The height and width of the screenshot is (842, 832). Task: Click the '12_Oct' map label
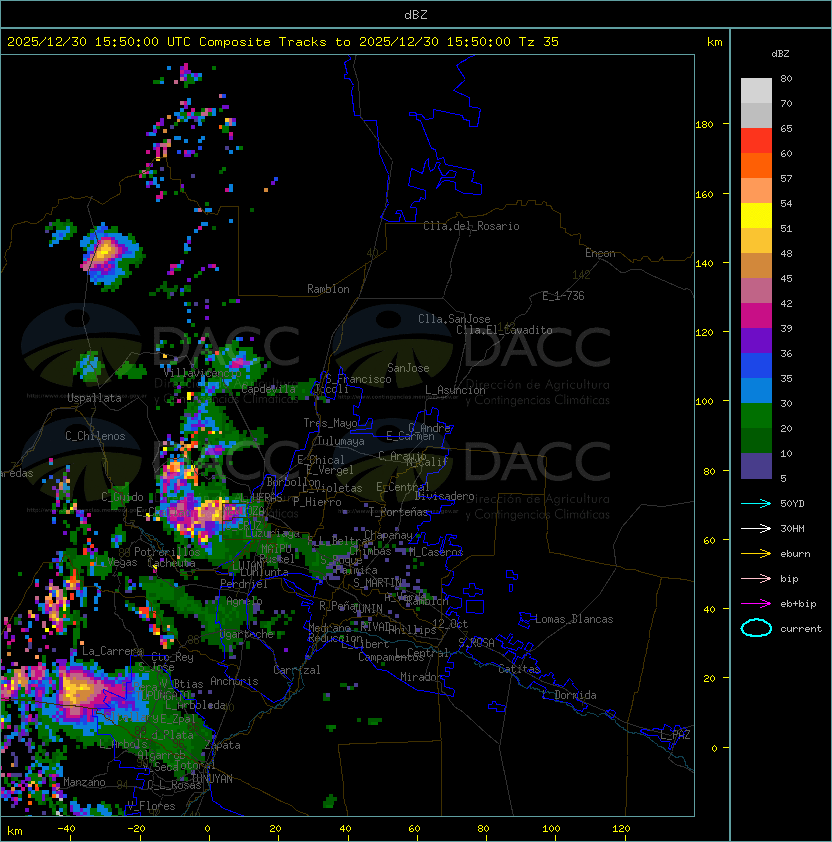(x=450, y=624)
